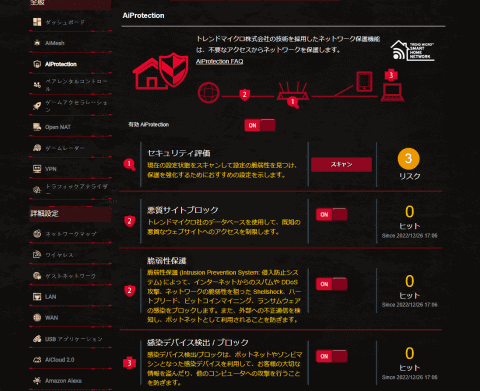The width and height of the screenshot is (480, 391).
Task: Click the LAN sidebar icon
Action: 37,297
